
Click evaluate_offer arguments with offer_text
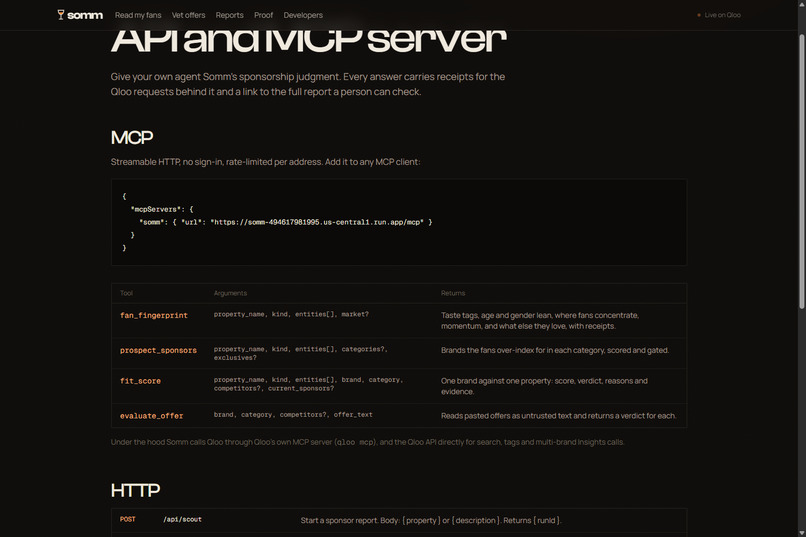coord(293,415)
